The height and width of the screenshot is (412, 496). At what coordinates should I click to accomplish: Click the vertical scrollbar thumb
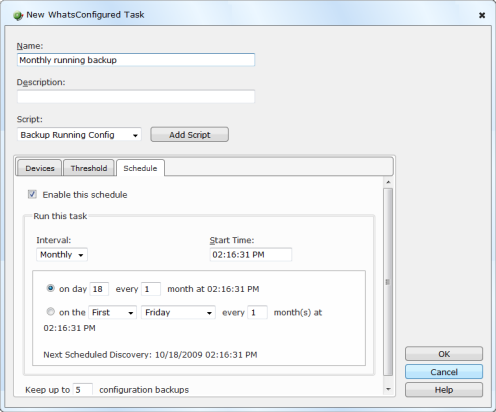(x=388, y=282)
